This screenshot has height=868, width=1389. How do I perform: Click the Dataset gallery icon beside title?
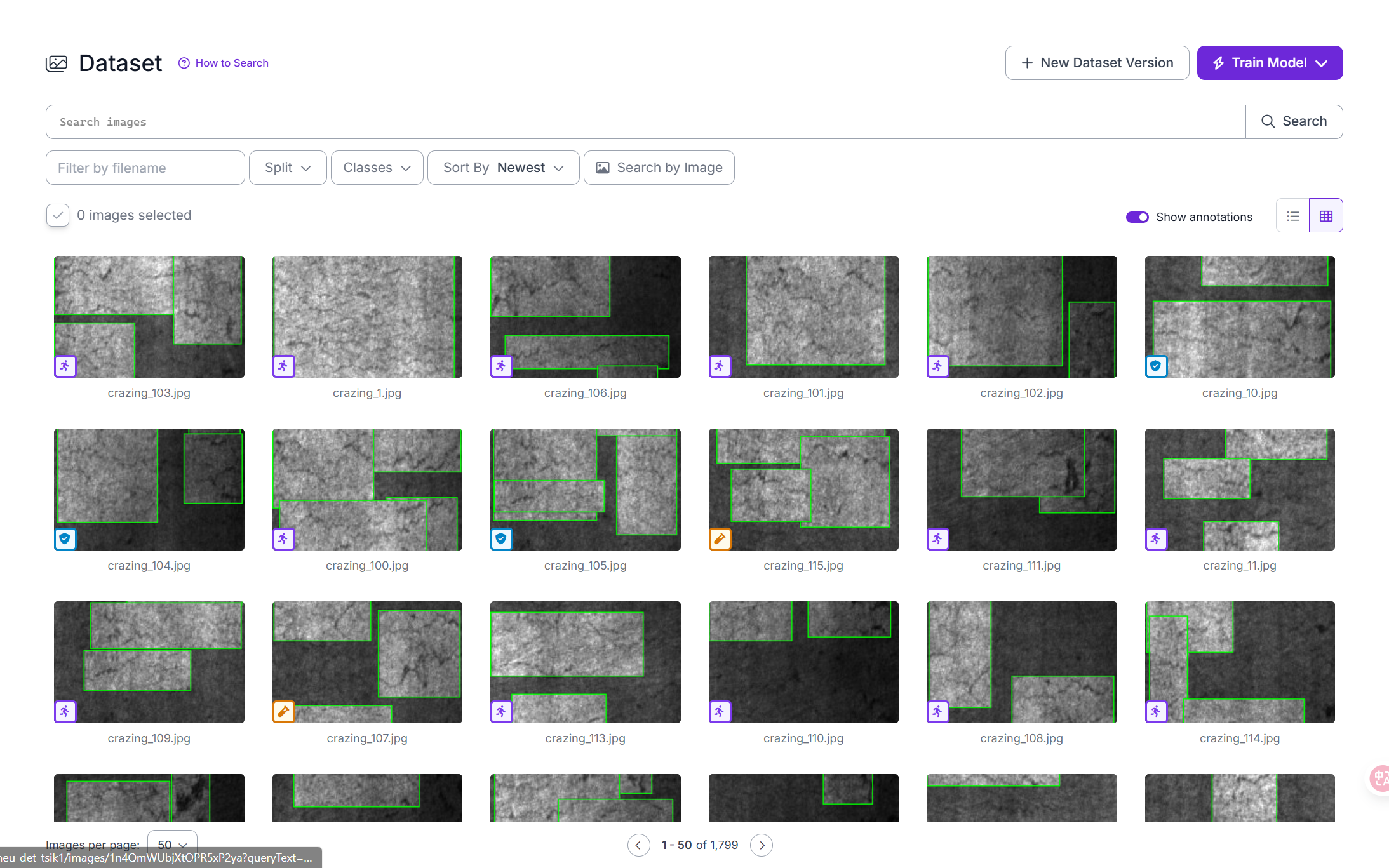coord(57,63)
